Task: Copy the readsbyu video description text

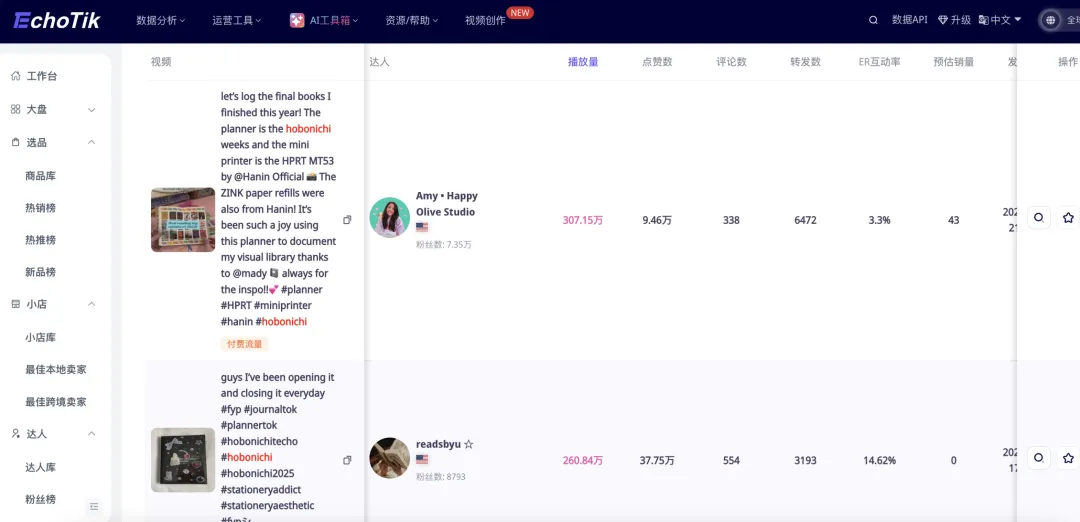Action: click(x=347, y=460)
